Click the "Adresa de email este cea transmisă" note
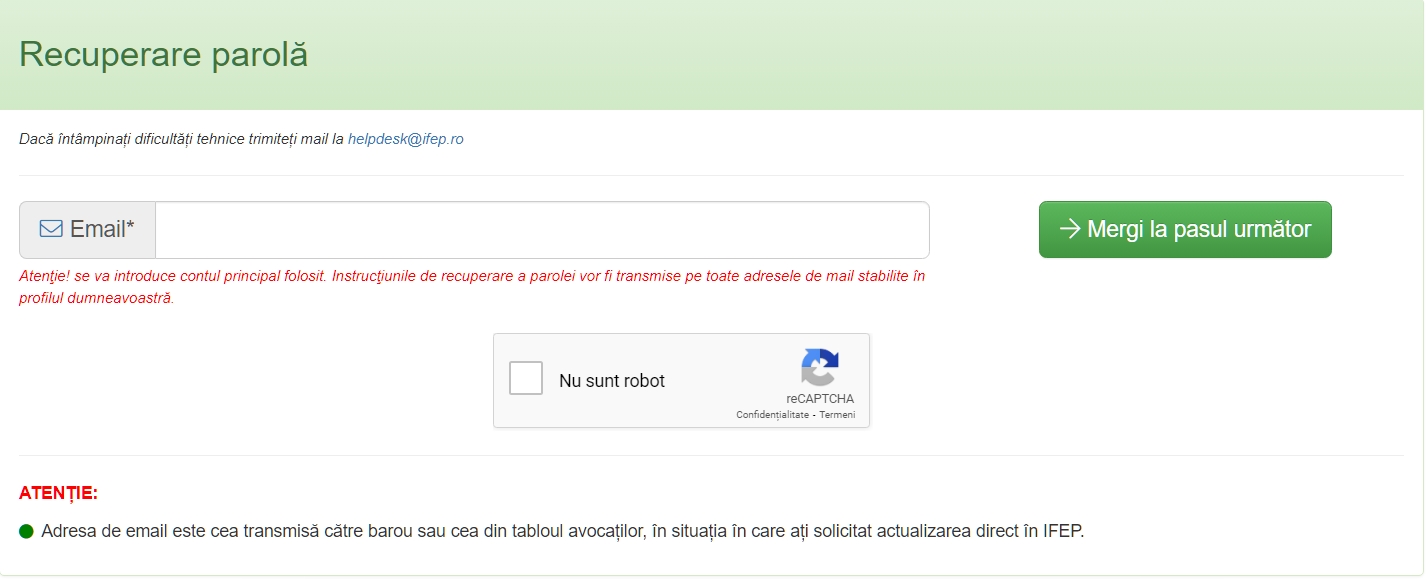 [562, 531]
